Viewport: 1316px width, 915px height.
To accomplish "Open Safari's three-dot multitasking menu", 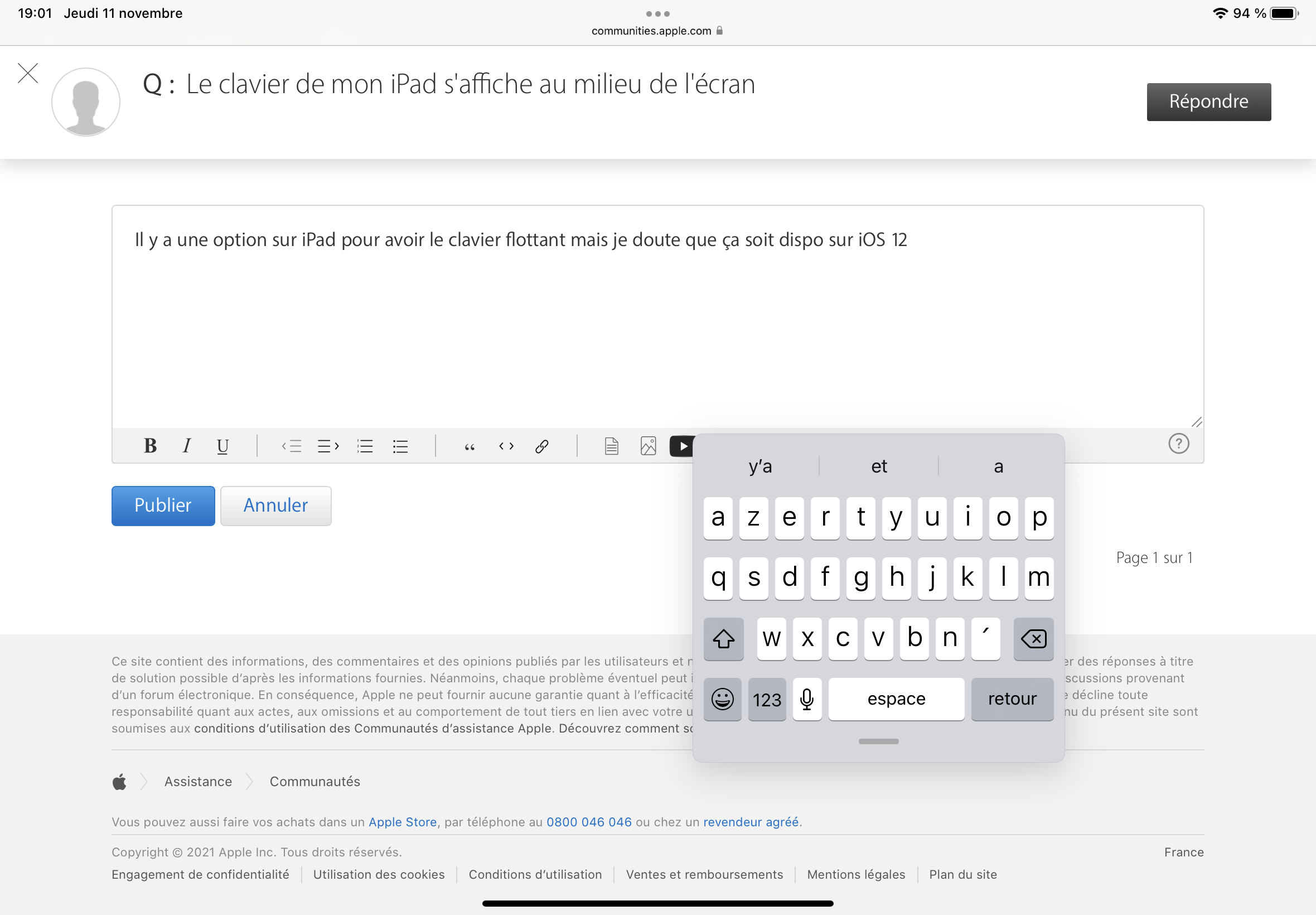I will (x=657, y=14).
